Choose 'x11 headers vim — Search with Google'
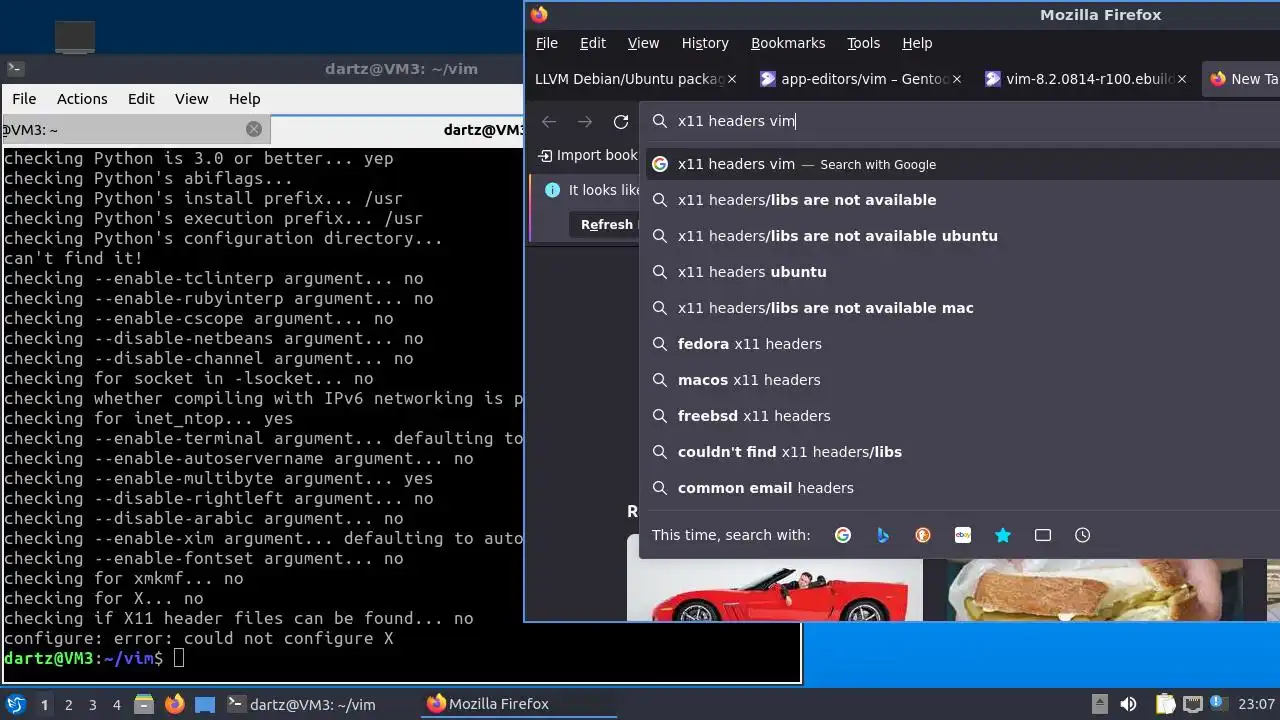 (962, 164)
